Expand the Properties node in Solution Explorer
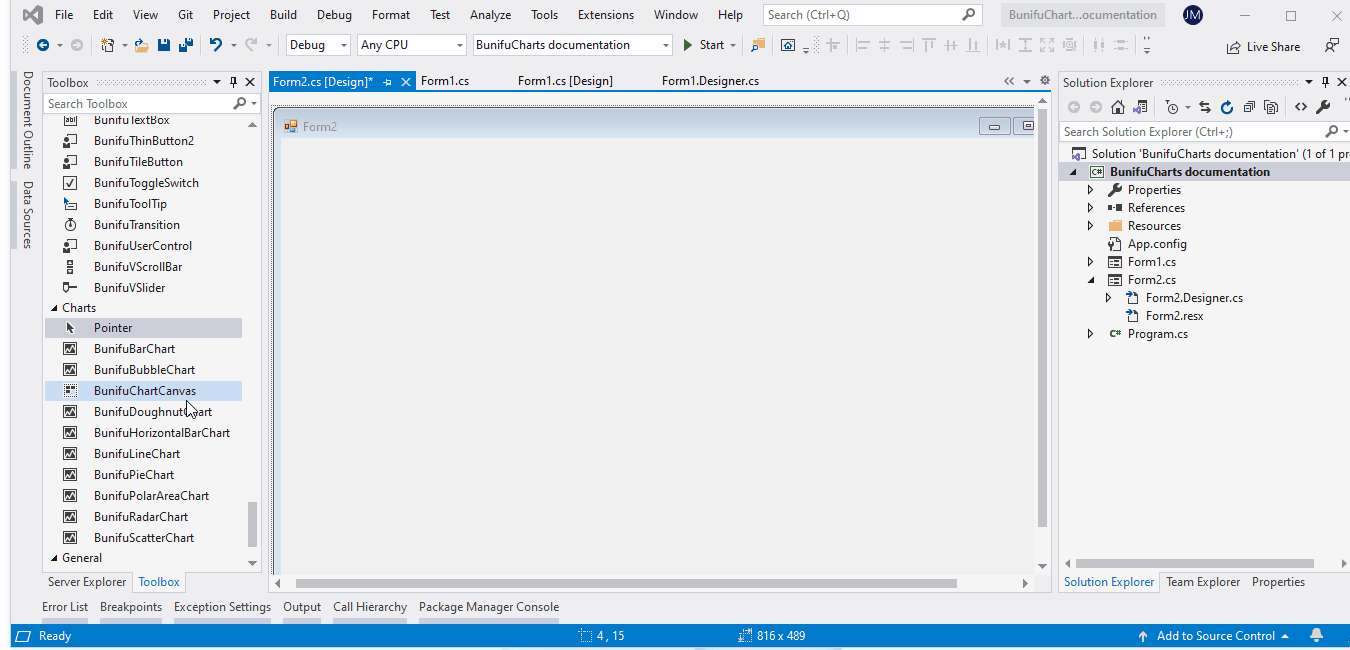1350x650 pixels. (1091, 190)
